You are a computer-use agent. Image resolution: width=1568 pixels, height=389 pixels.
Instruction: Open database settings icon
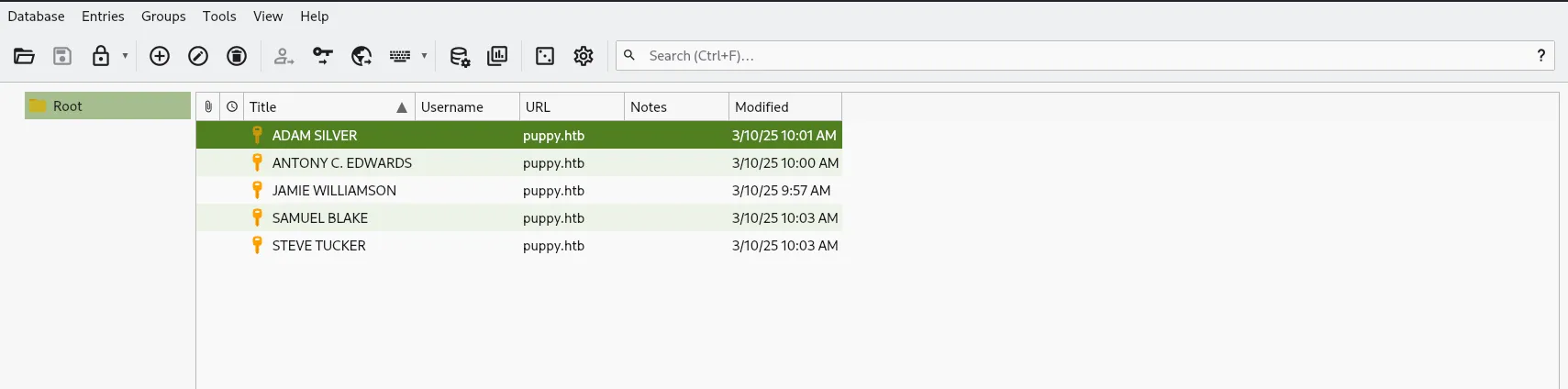click(x=460, y=56)
